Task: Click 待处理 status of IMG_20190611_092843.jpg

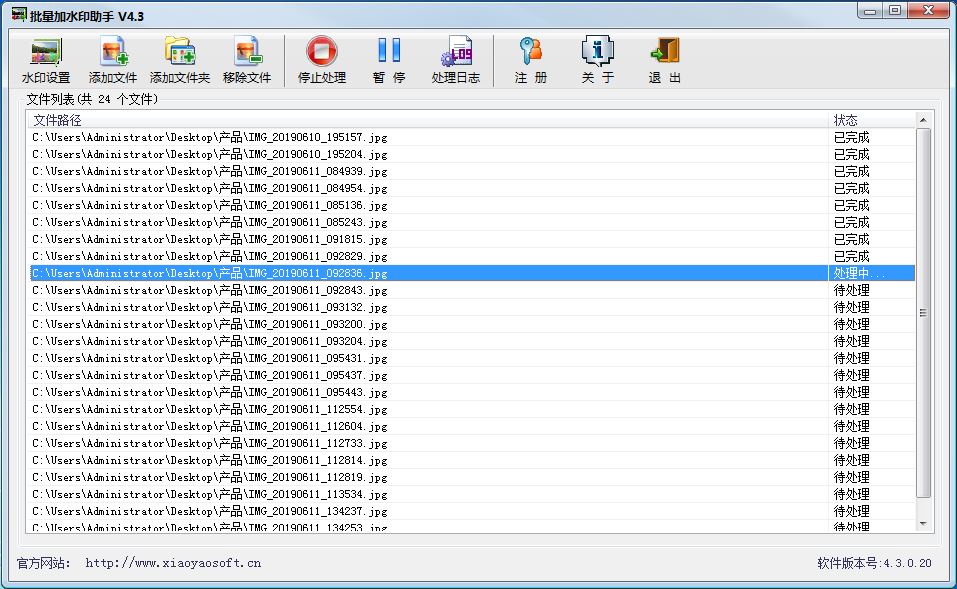Action: [851, 291]
